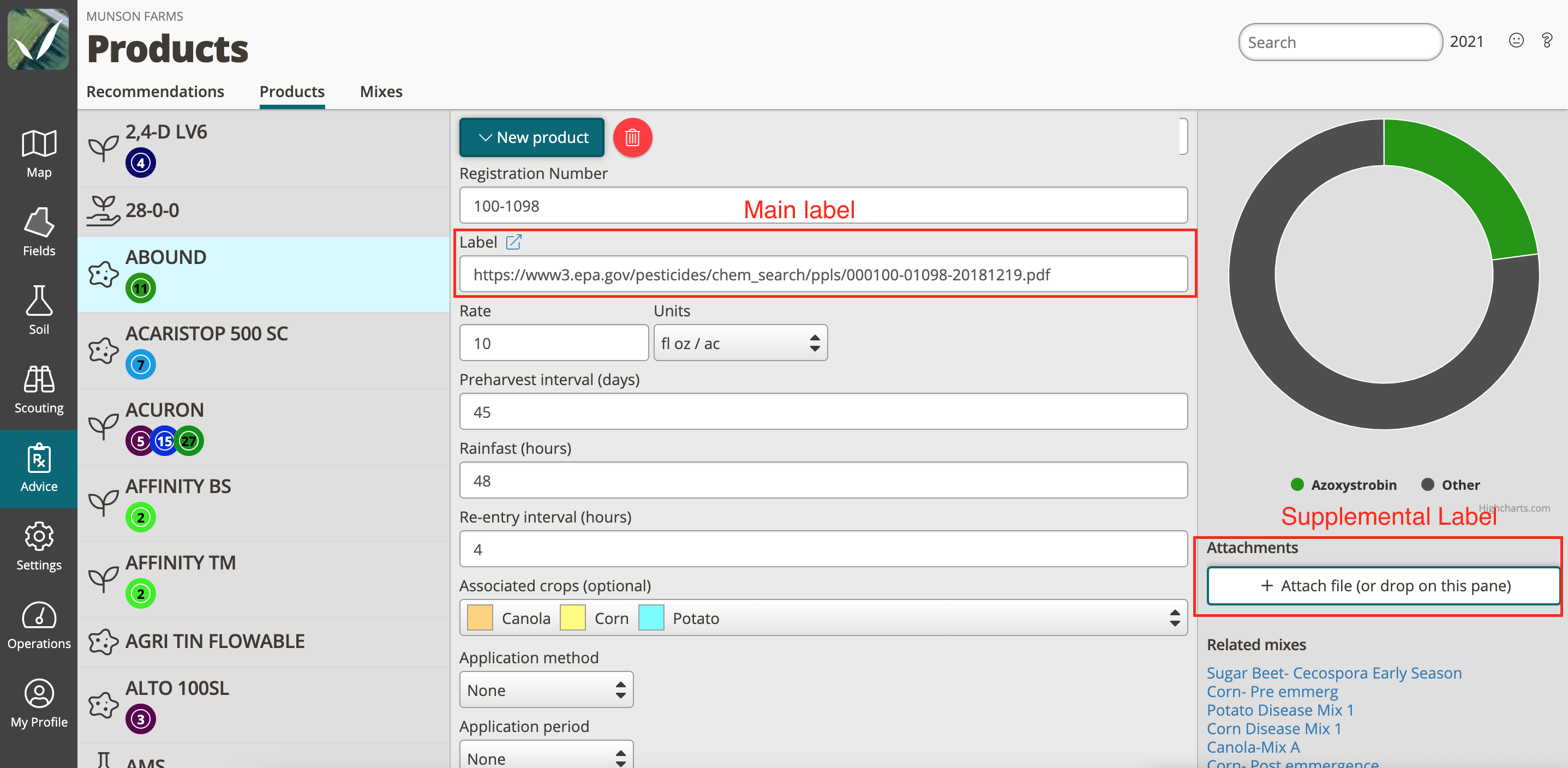Open label PDF via external link icon
The height and width of the screenshot is (768, 1568).
[x=514, y=242]
